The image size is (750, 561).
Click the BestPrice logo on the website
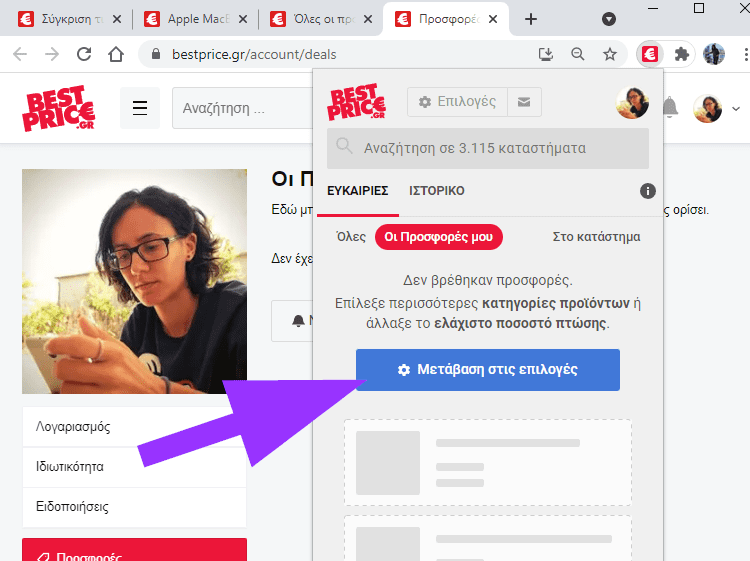pos(59,108)
